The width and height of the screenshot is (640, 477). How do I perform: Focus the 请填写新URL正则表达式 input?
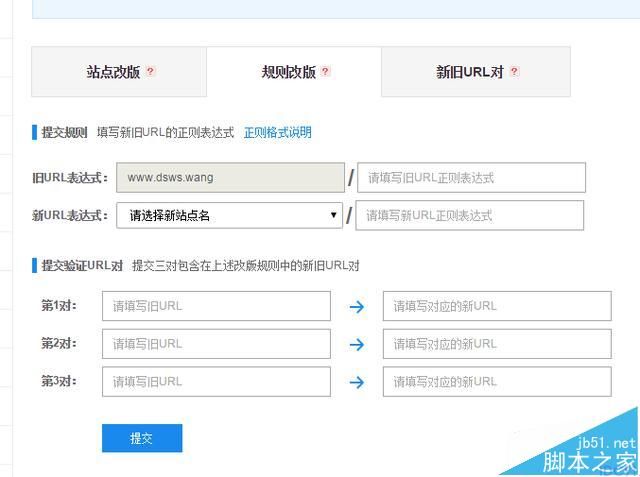pyautogui.click(x=470, y=215)
